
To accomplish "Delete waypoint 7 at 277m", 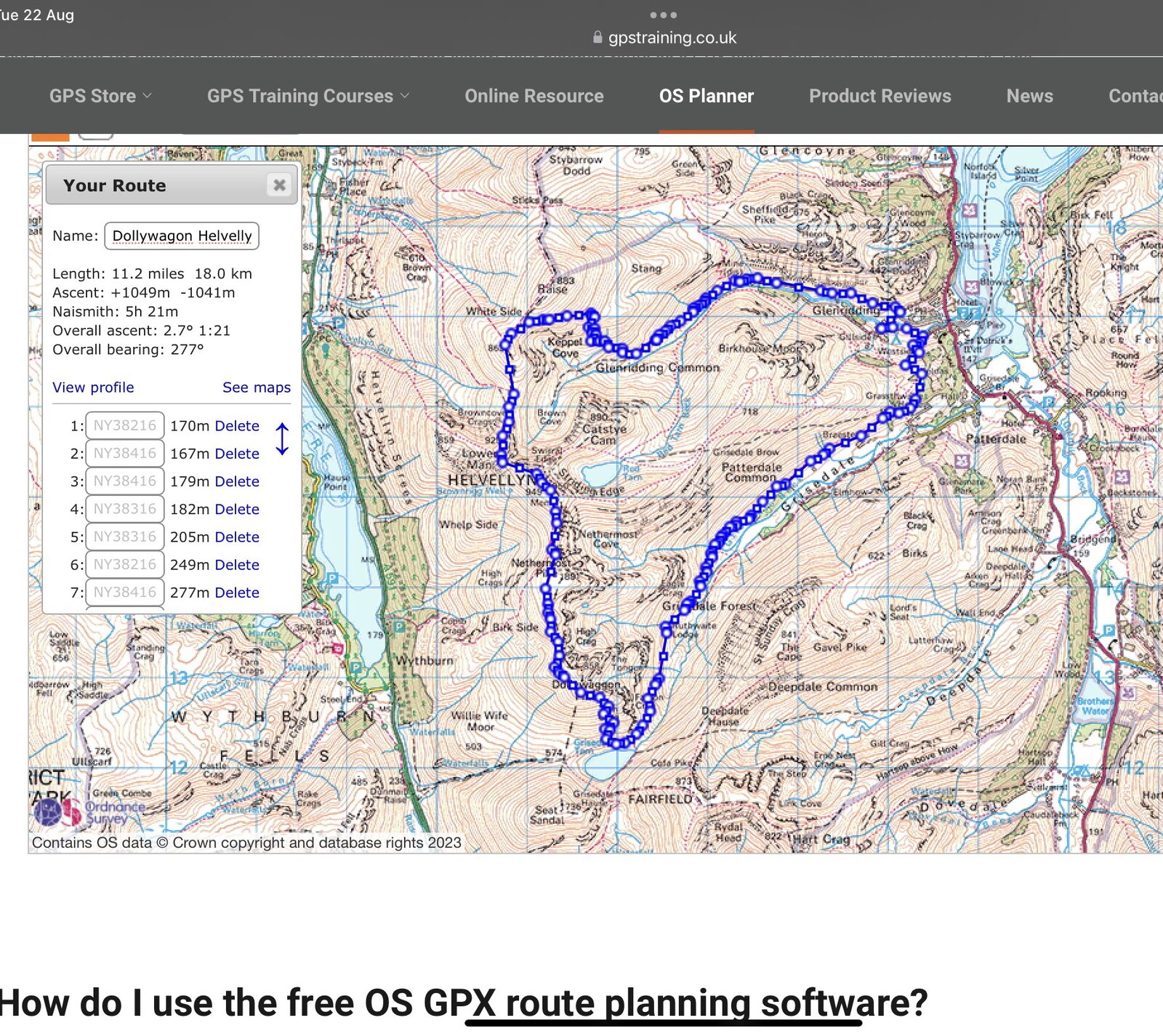I will (237, 593).
